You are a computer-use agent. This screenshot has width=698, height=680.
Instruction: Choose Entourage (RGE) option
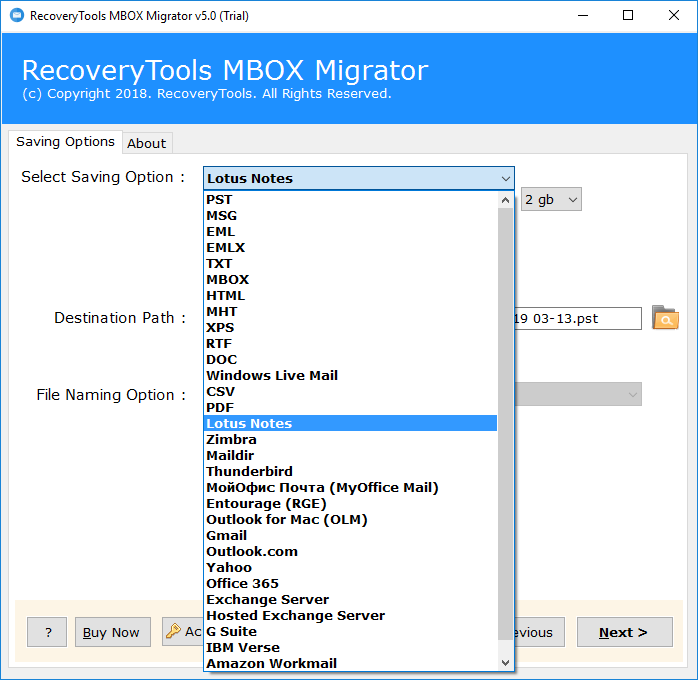click(351, 504)
